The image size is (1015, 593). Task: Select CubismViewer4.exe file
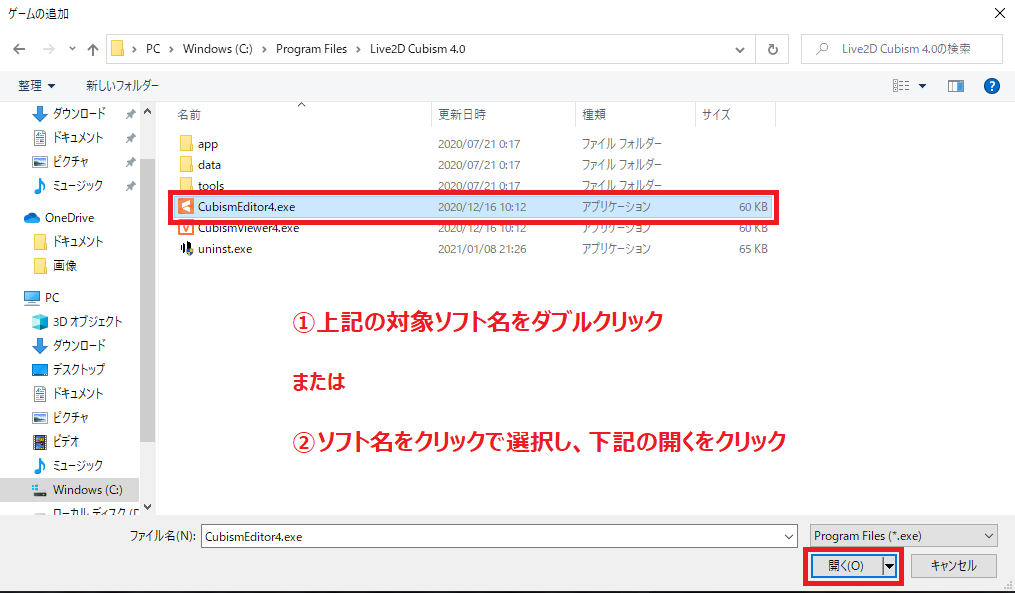[249, 228]
